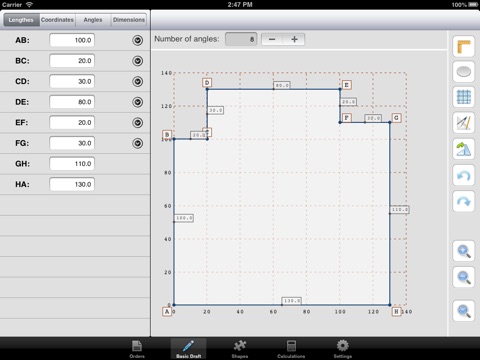Expand options for the CD length

coord(137,82)
